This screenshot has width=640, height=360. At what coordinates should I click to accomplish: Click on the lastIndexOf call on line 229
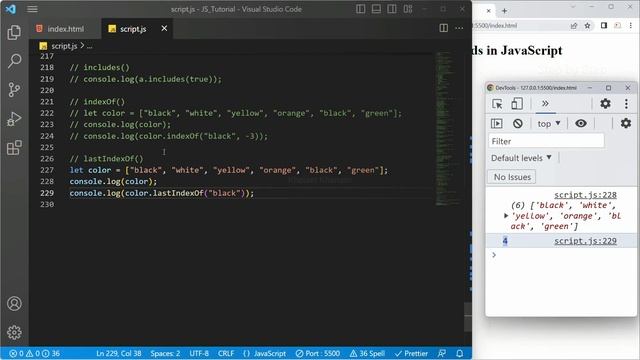178,193
